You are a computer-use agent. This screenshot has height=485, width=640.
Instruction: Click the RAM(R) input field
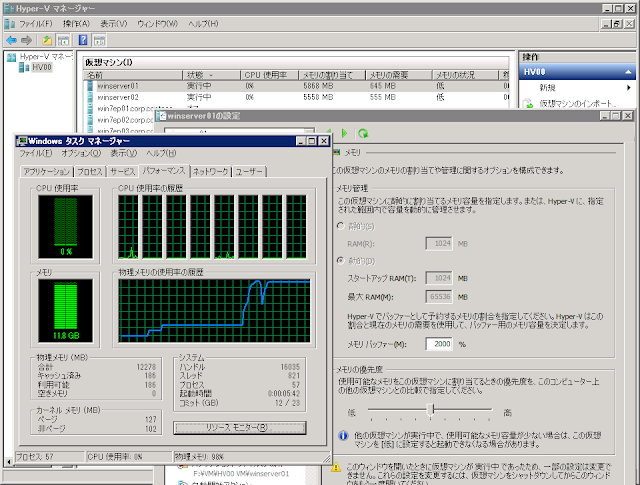(x=439, y=244)
